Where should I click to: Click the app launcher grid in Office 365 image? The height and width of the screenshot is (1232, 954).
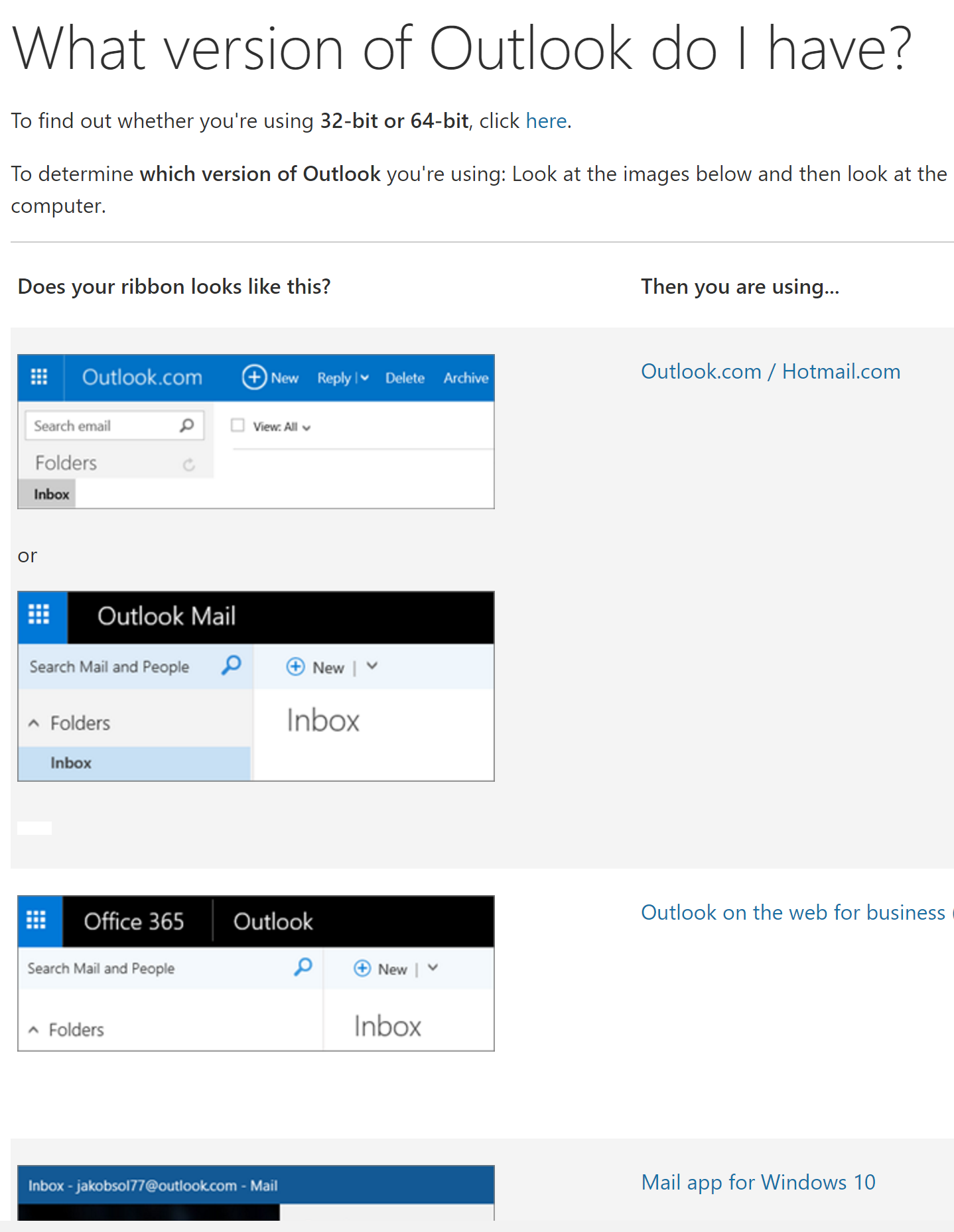point(36,920)
